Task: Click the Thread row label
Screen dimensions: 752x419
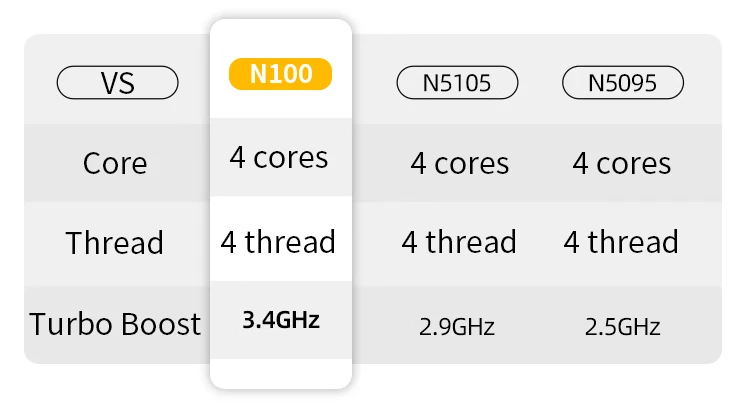Action: tap(115, 243)
